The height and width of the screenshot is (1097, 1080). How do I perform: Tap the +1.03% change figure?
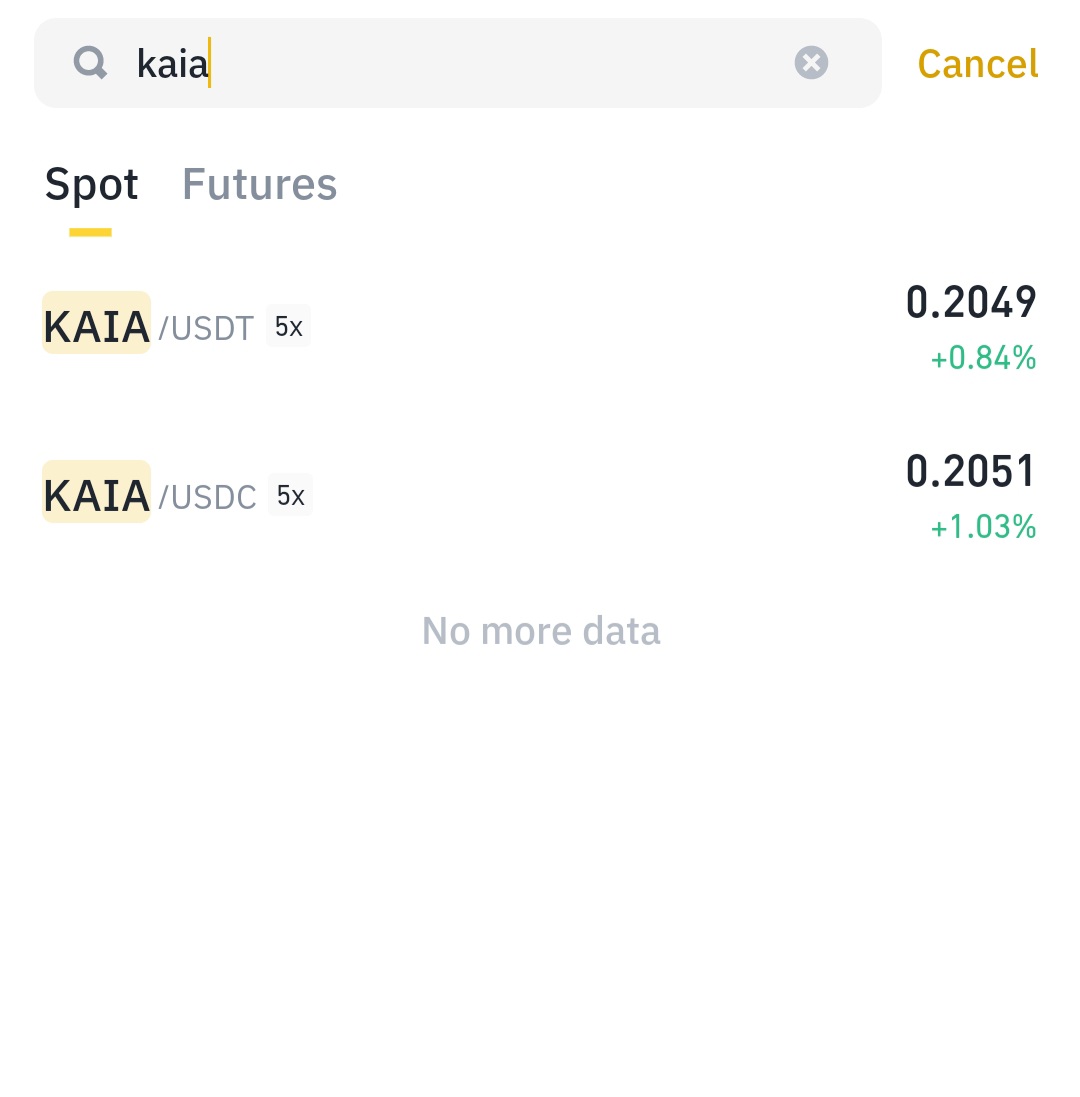pyautogui.click(x=983, y=527)
